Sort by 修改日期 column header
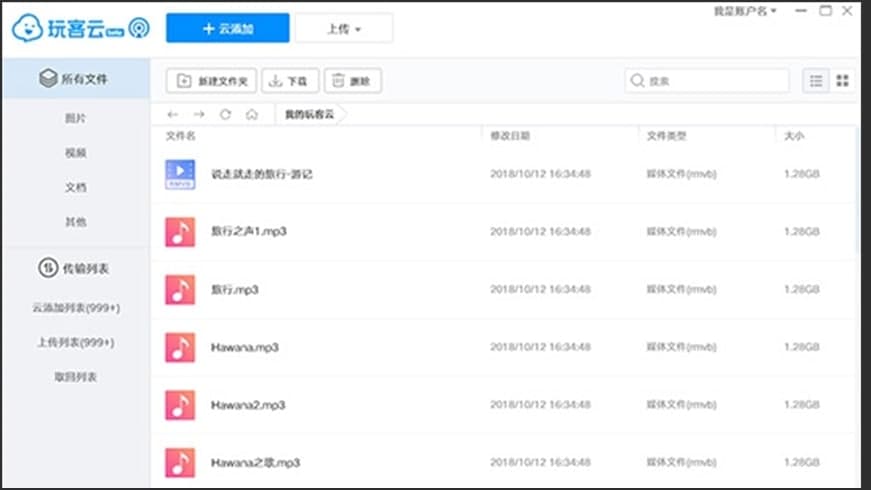 pyautogui.click(x=510, y=136)
